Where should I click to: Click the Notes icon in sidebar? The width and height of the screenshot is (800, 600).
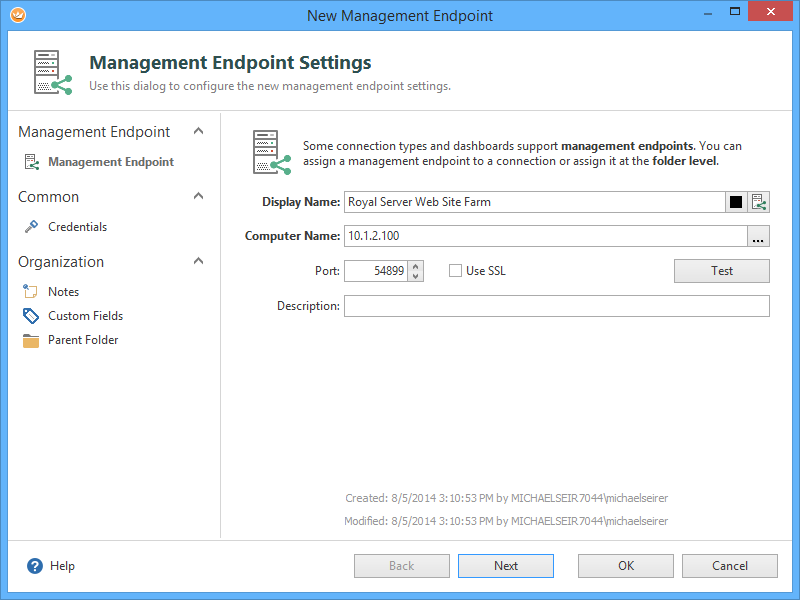pos(31,292)
